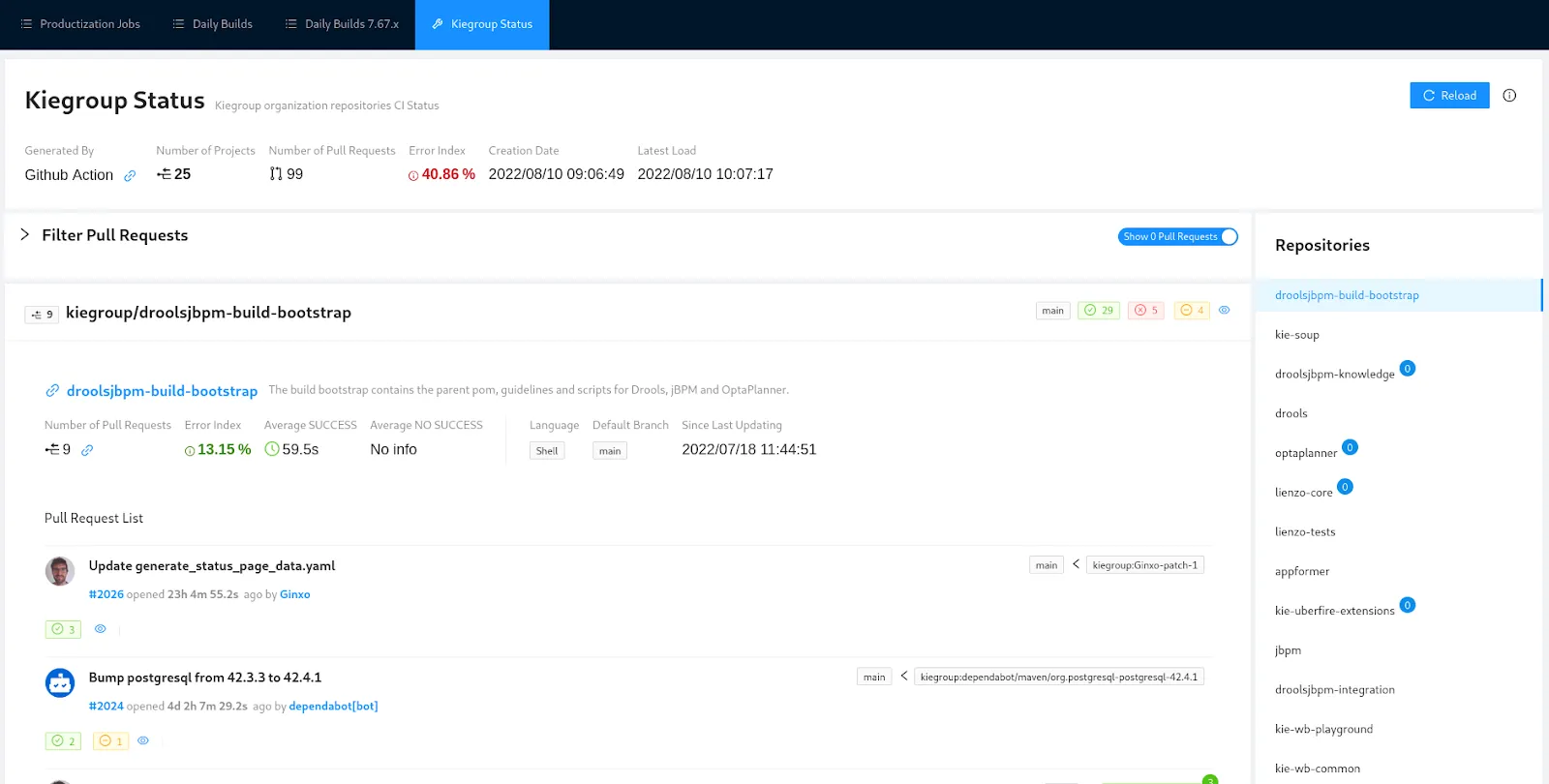
Task: Switch to the Daily Builds tab
Action: coord(213,24)
